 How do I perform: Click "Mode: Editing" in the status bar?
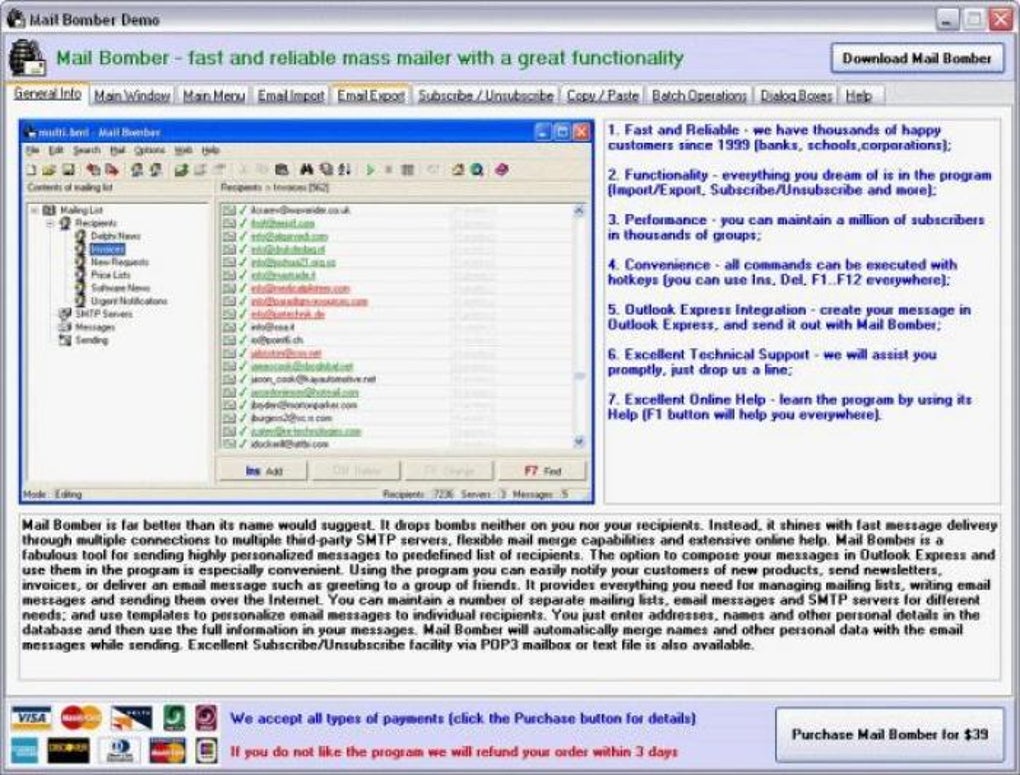52,495
